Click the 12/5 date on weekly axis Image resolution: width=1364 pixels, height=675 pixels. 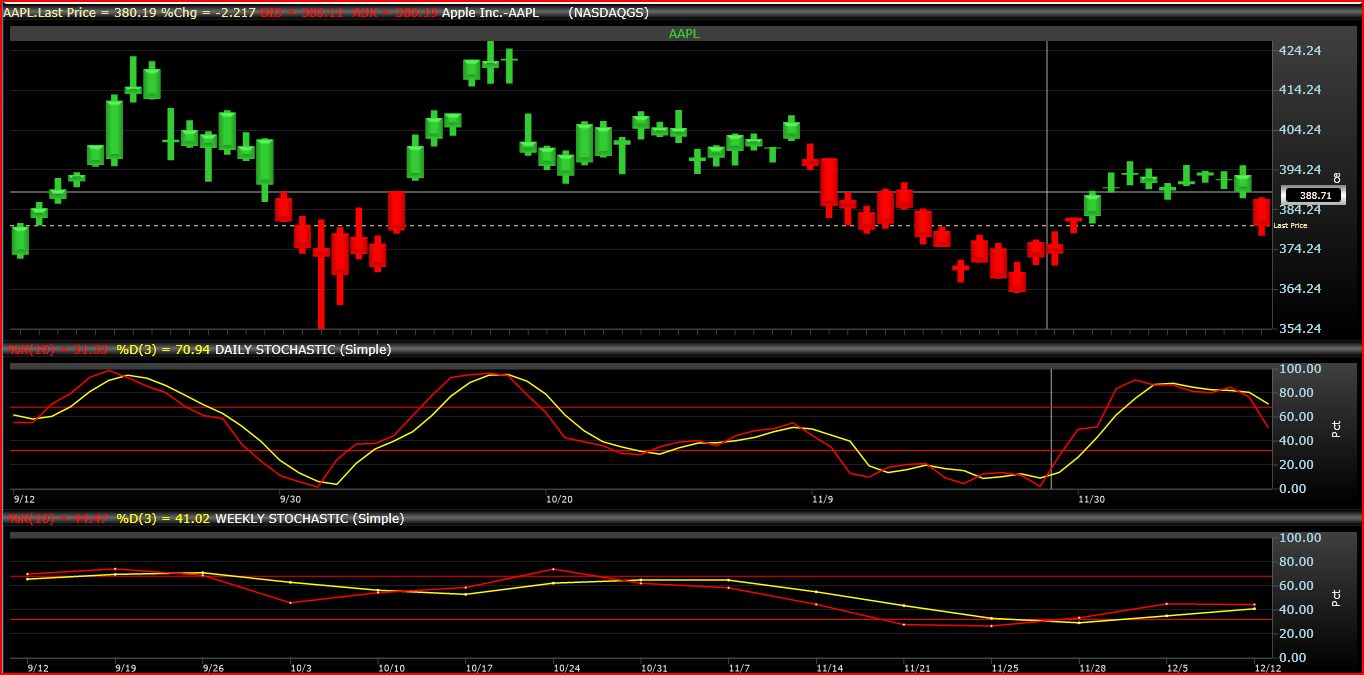pos(1178,668)
